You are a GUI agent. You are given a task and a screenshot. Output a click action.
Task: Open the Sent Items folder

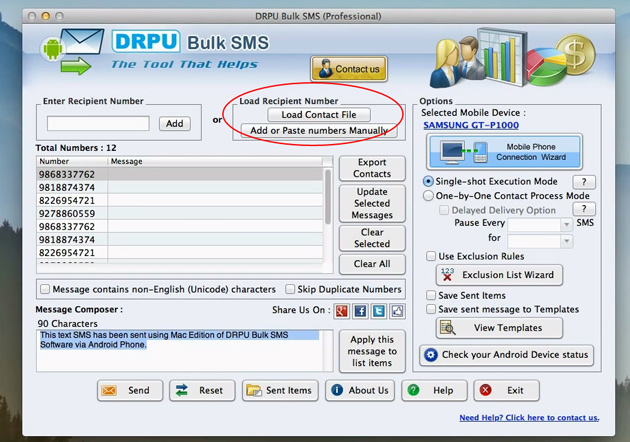280,390
